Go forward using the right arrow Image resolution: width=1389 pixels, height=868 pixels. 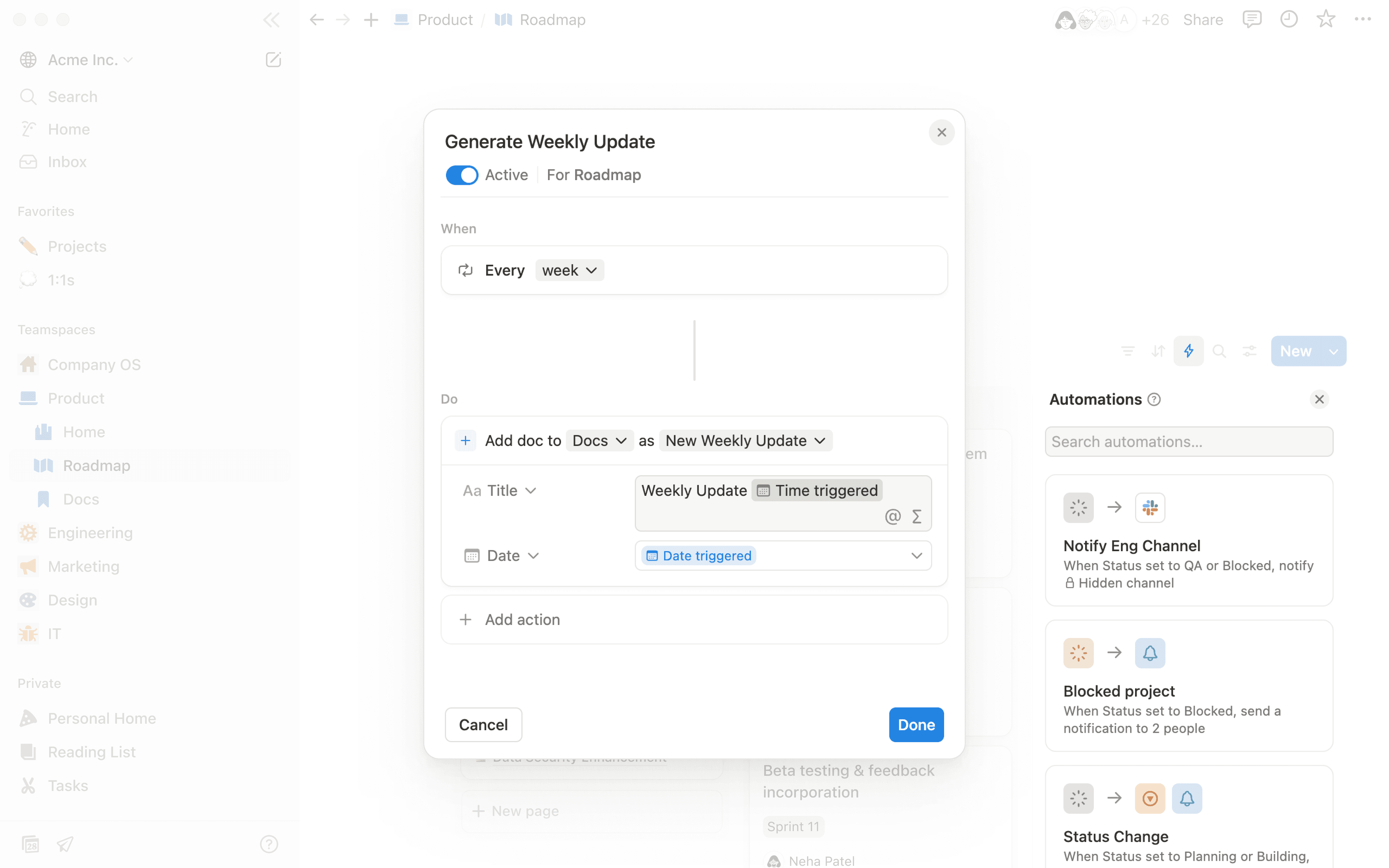tap(343, 20)
